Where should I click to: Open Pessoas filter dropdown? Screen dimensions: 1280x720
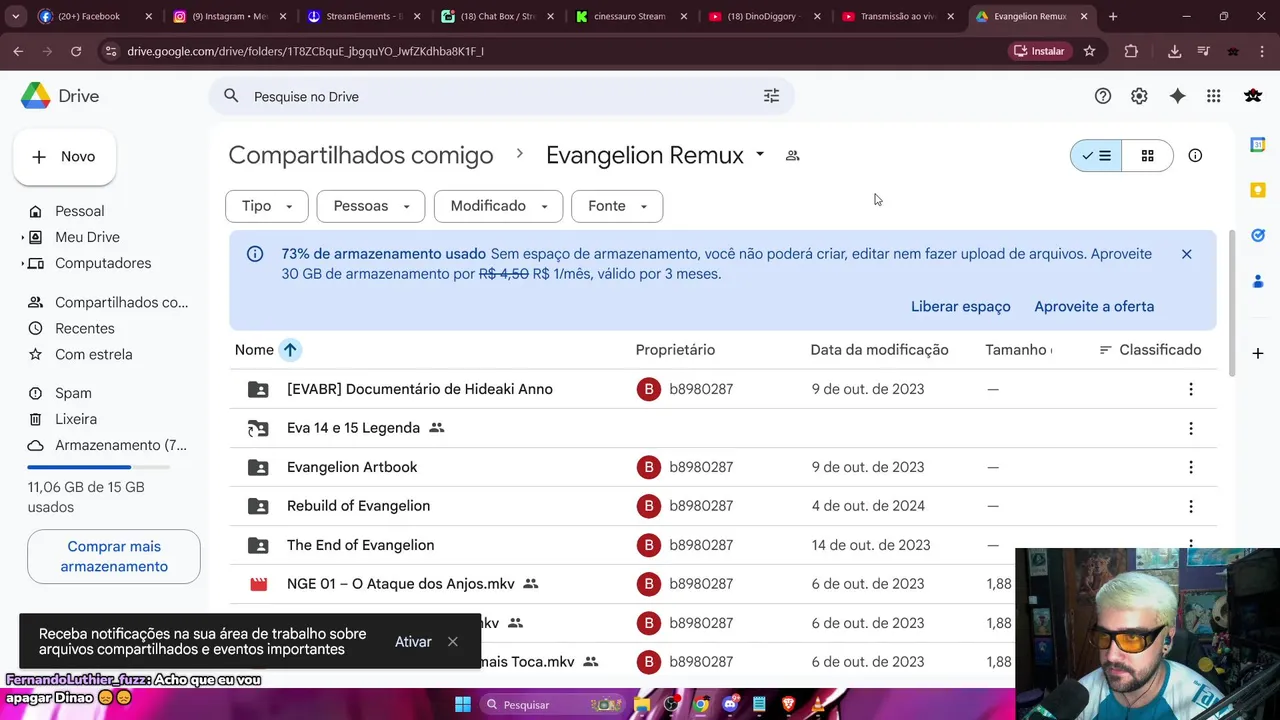point(371,206)
